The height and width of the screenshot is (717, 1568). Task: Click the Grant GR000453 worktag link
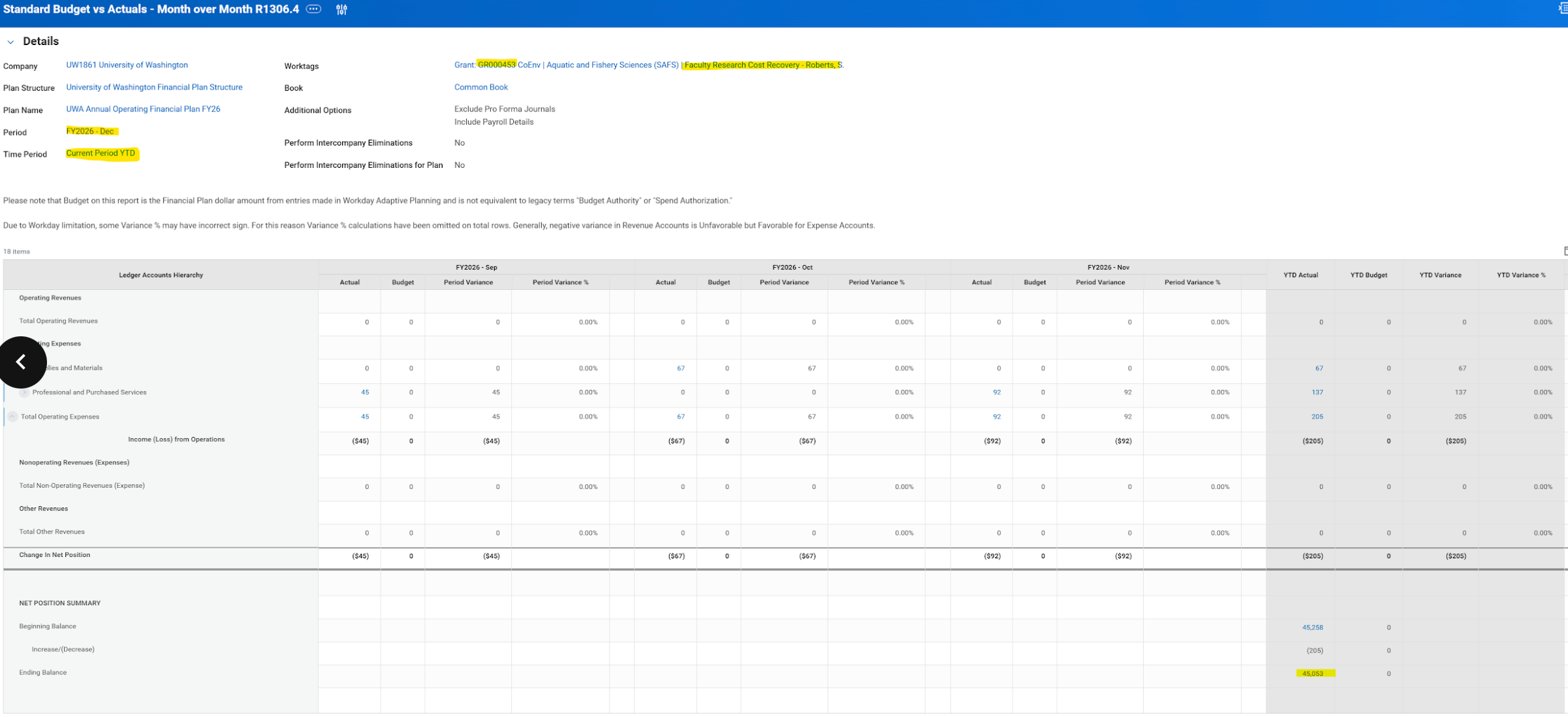(496, 65)
